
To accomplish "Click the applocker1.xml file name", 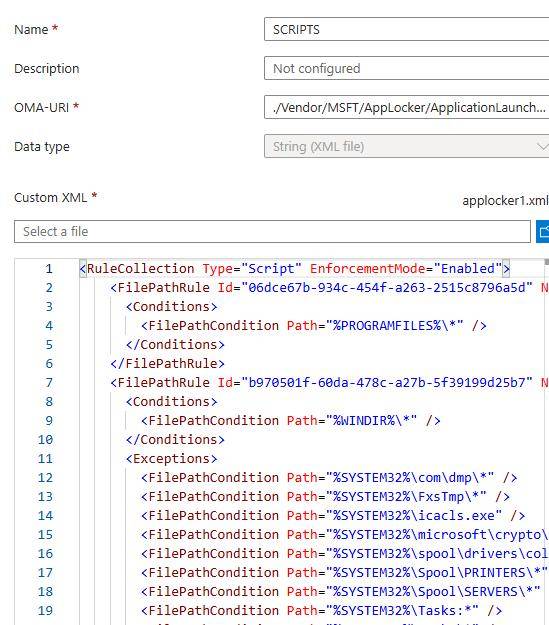I will point(505,200).
